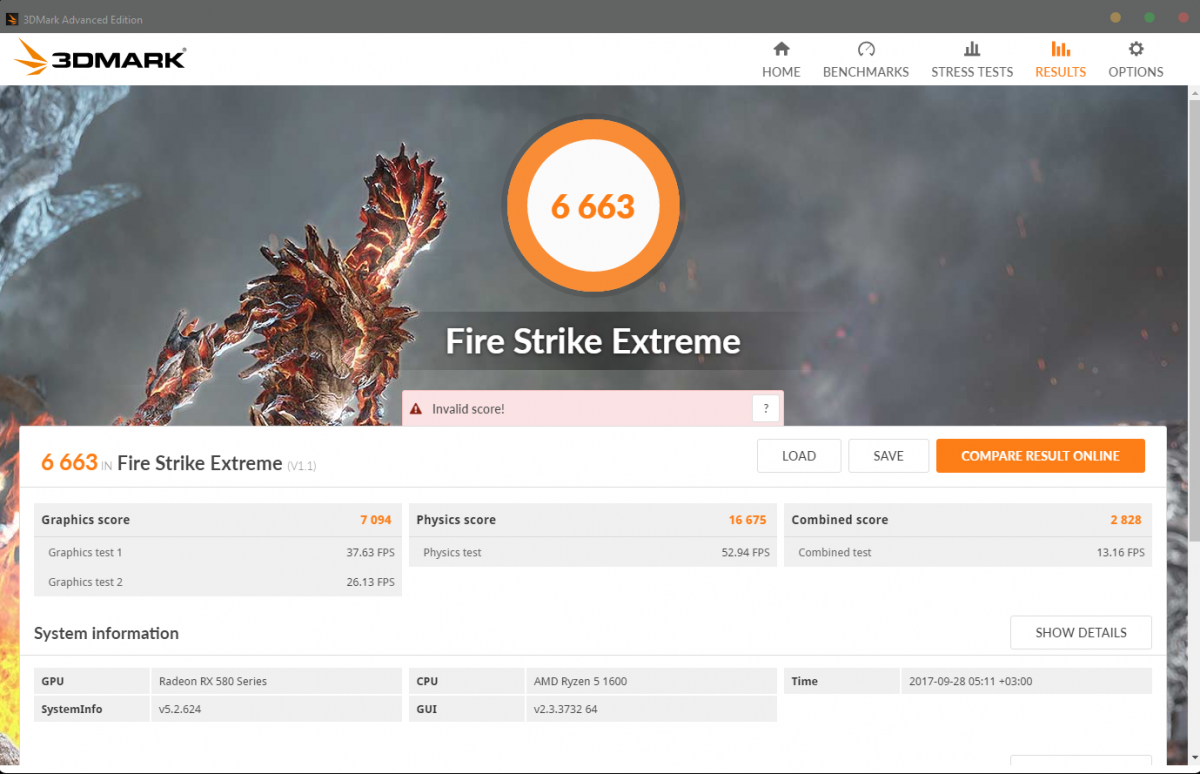1200x774 pixels.
Task: Switch to the BENCHMARKS tab
Action: [866, 60]
